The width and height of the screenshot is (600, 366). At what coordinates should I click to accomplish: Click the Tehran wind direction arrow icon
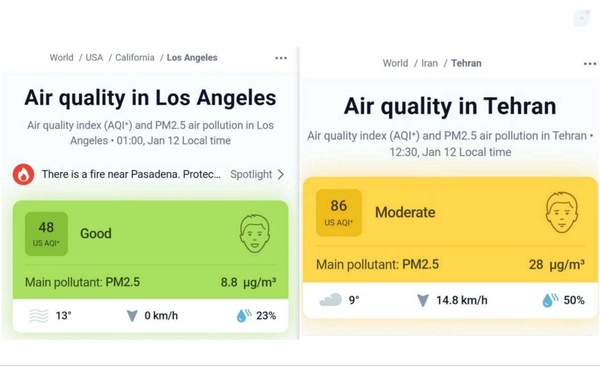click(423, 301)
